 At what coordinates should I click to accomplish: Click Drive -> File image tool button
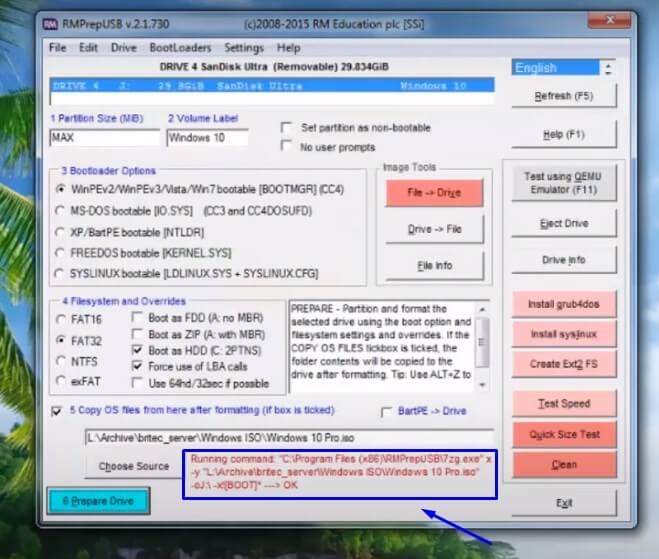click(435, 229)
